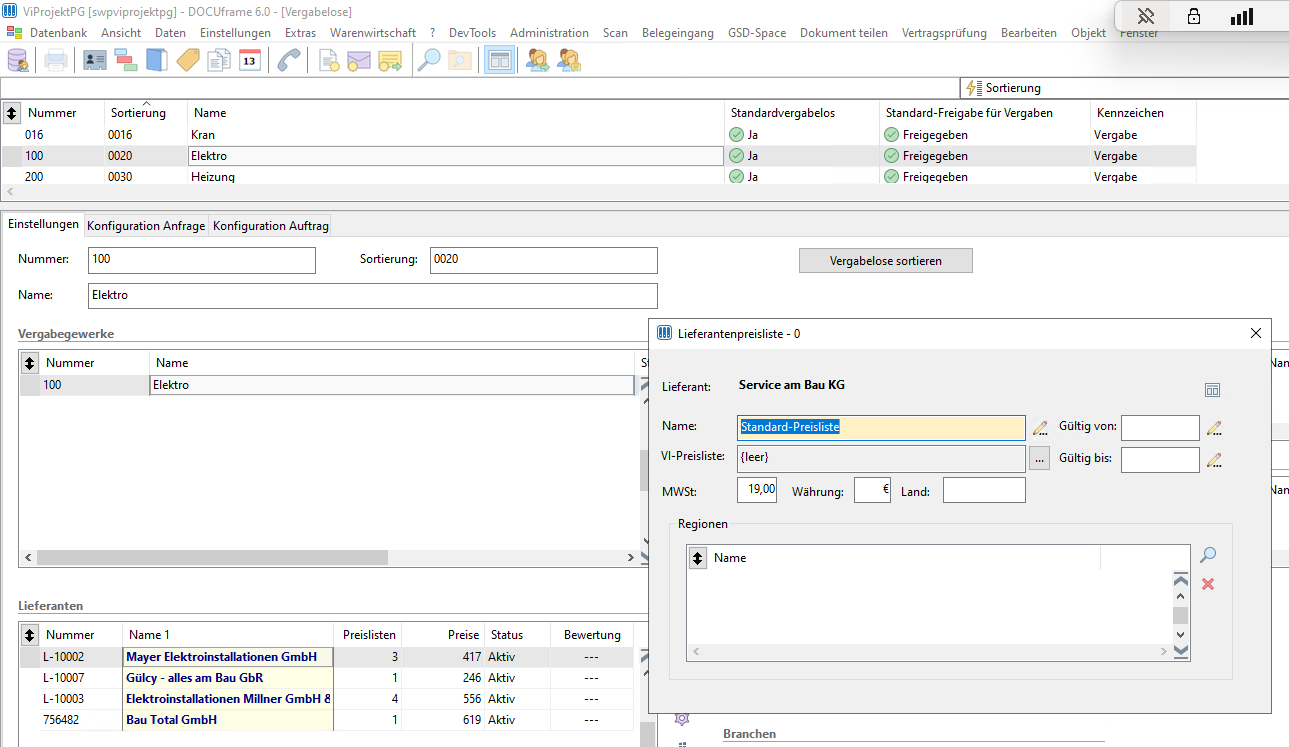
Task: Open the DevTools menu
Action: 472,33
